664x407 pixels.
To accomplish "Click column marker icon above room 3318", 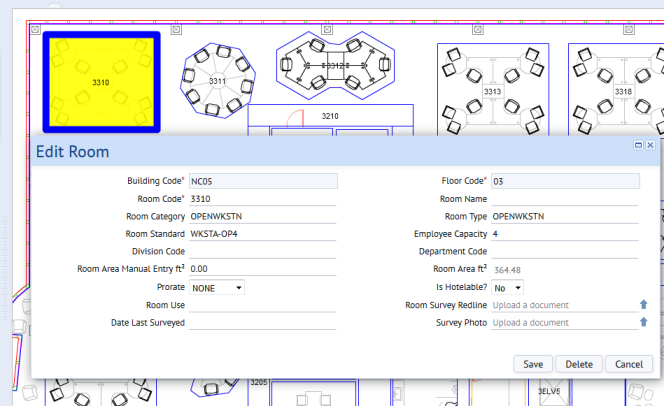I will 629,29.
